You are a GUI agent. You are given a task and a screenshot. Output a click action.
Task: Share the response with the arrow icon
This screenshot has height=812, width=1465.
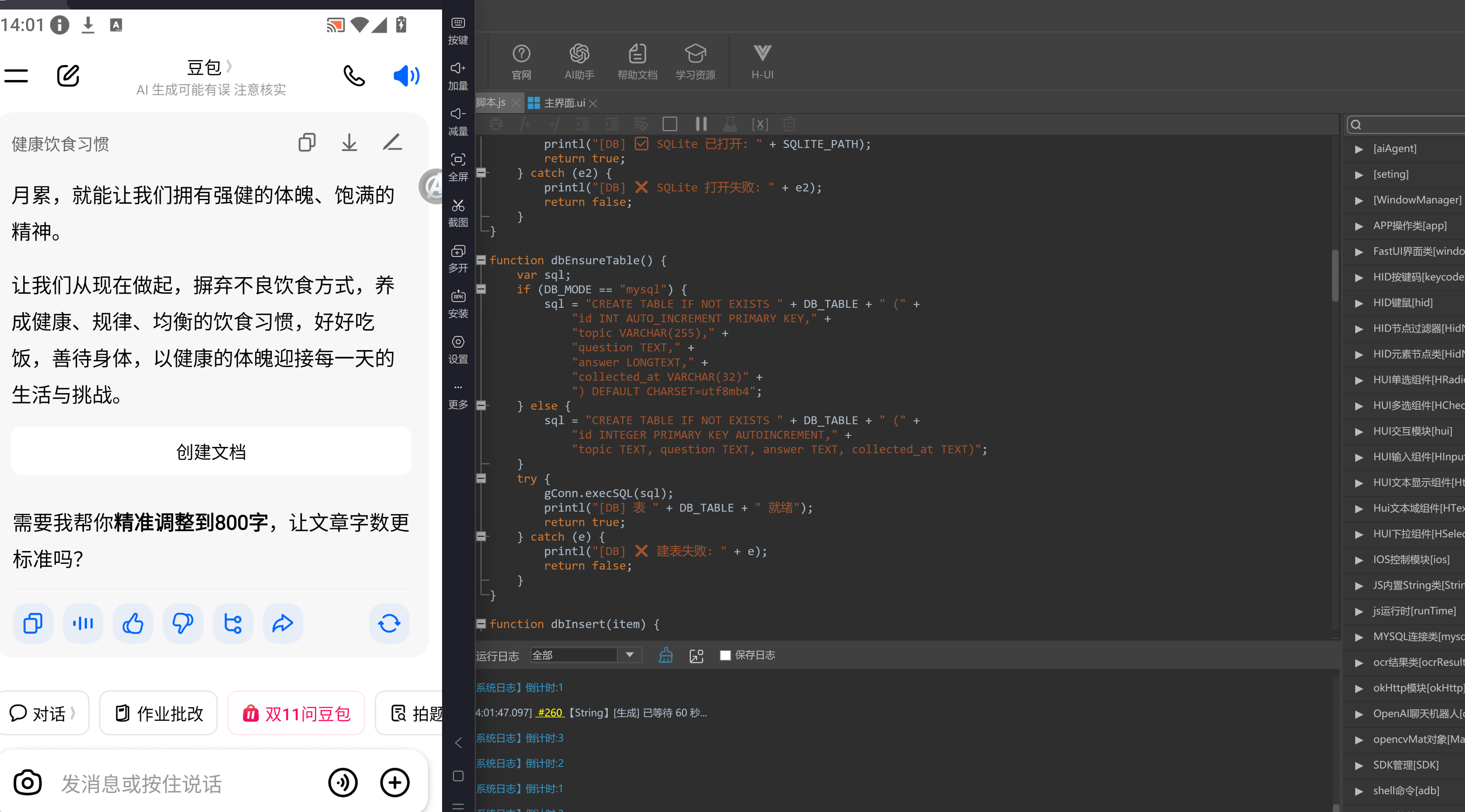pyautogui.click(x=283, y=623)
